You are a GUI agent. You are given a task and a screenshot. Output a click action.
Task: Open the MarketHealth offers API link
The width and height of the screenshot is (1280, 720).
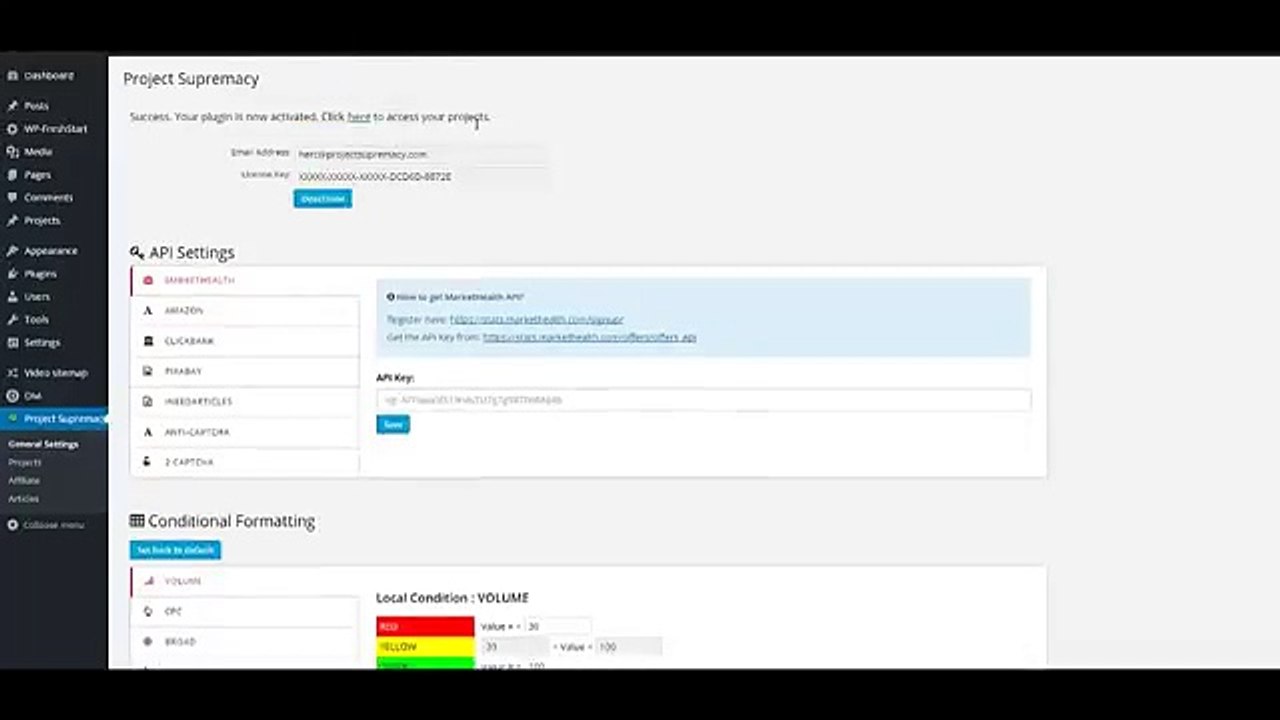pyautogui.click(x=589, y=337)
